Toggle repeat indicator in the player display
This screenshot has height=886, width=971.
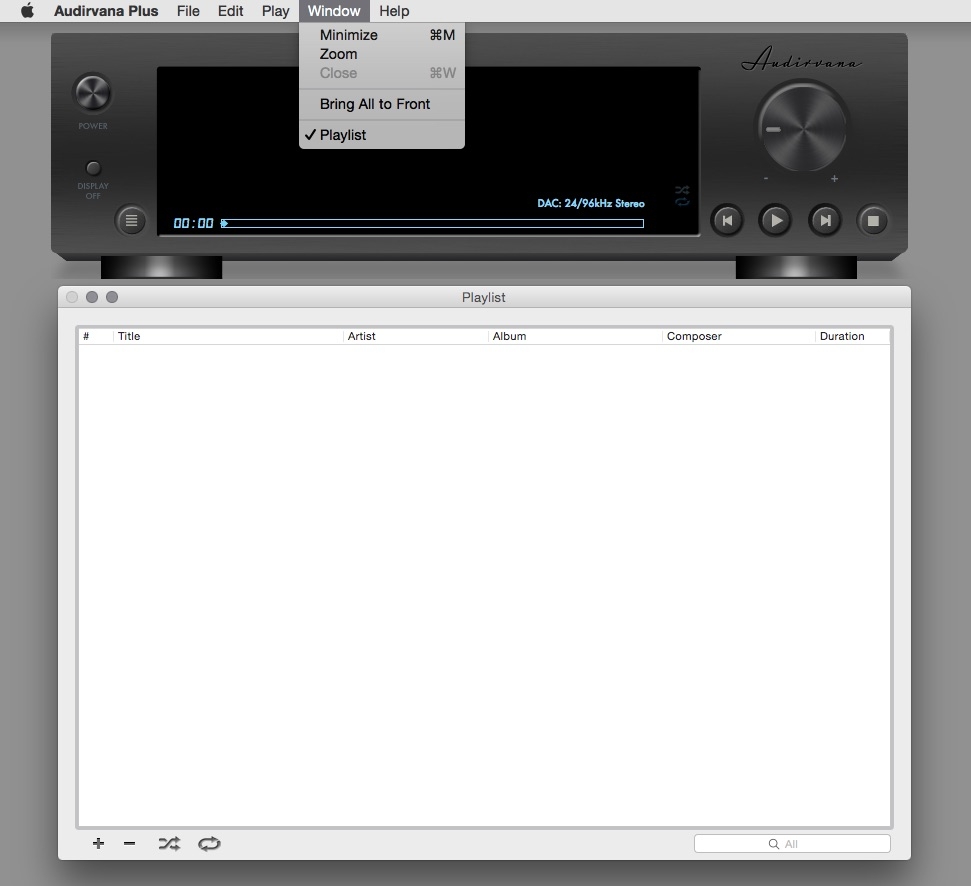click(x=682, y=202)
